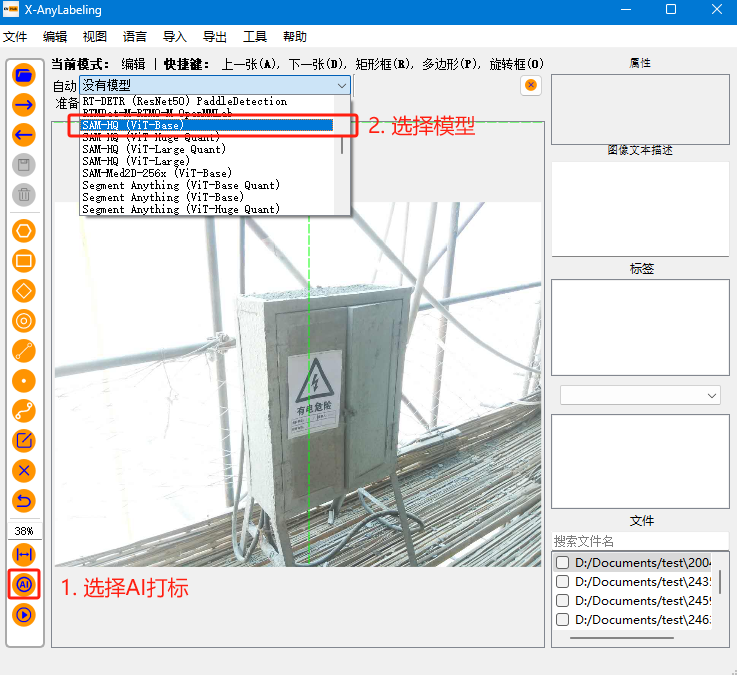The width and height of the screenshot is (737, 675).
Task: Click the orange X delete shape icon
Action: coord(24,471)
